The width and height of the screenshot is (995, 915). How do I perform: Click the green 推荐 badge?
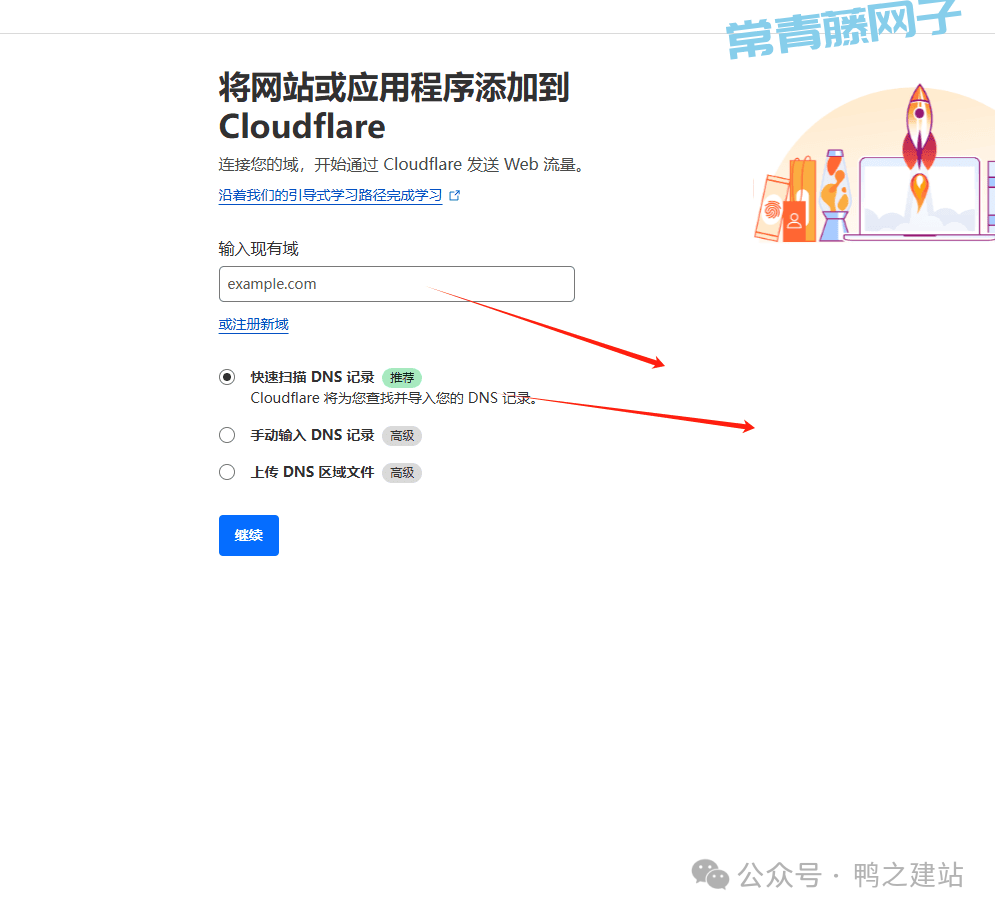[x=402, y=378]
